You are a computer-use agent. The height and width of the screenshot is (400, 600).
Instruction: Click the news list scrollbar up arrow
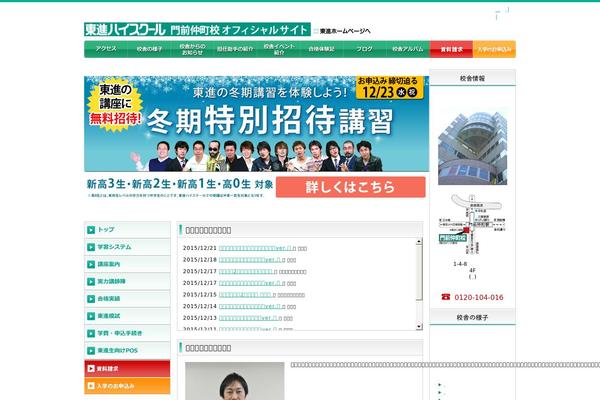[x=419, y=241]
